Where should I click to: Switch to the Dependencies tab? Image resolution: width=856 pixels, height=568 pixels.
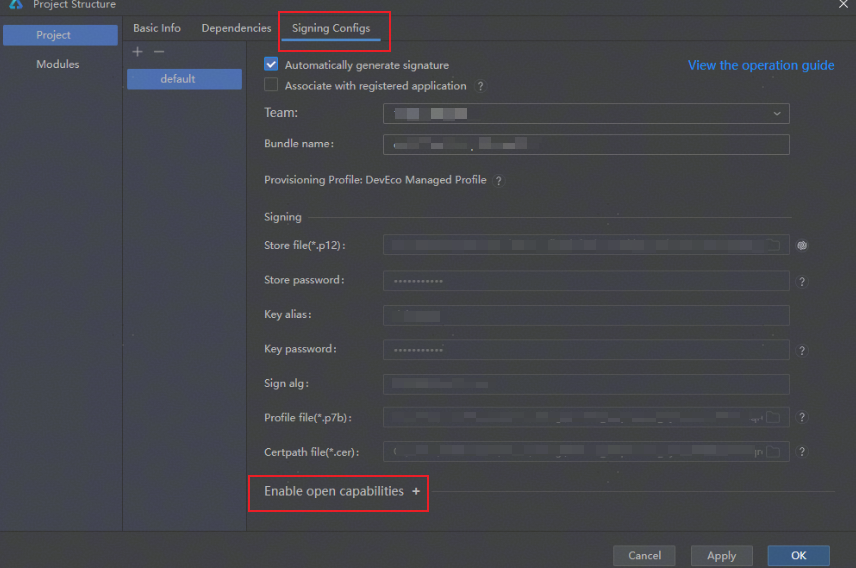(236, 28)
